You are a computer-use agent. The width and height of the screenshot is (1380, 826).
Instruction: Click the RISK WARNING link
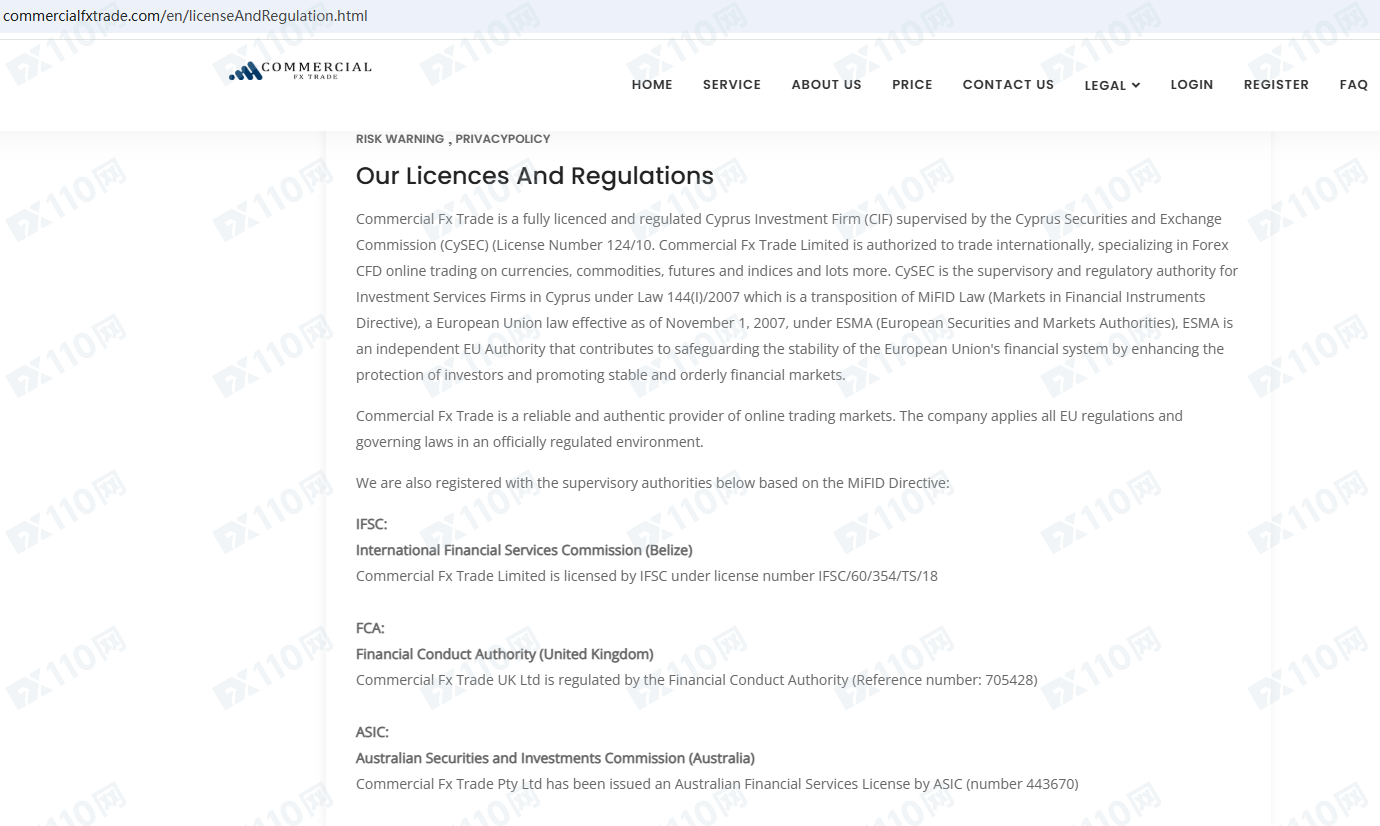click(x=400, y=139)
